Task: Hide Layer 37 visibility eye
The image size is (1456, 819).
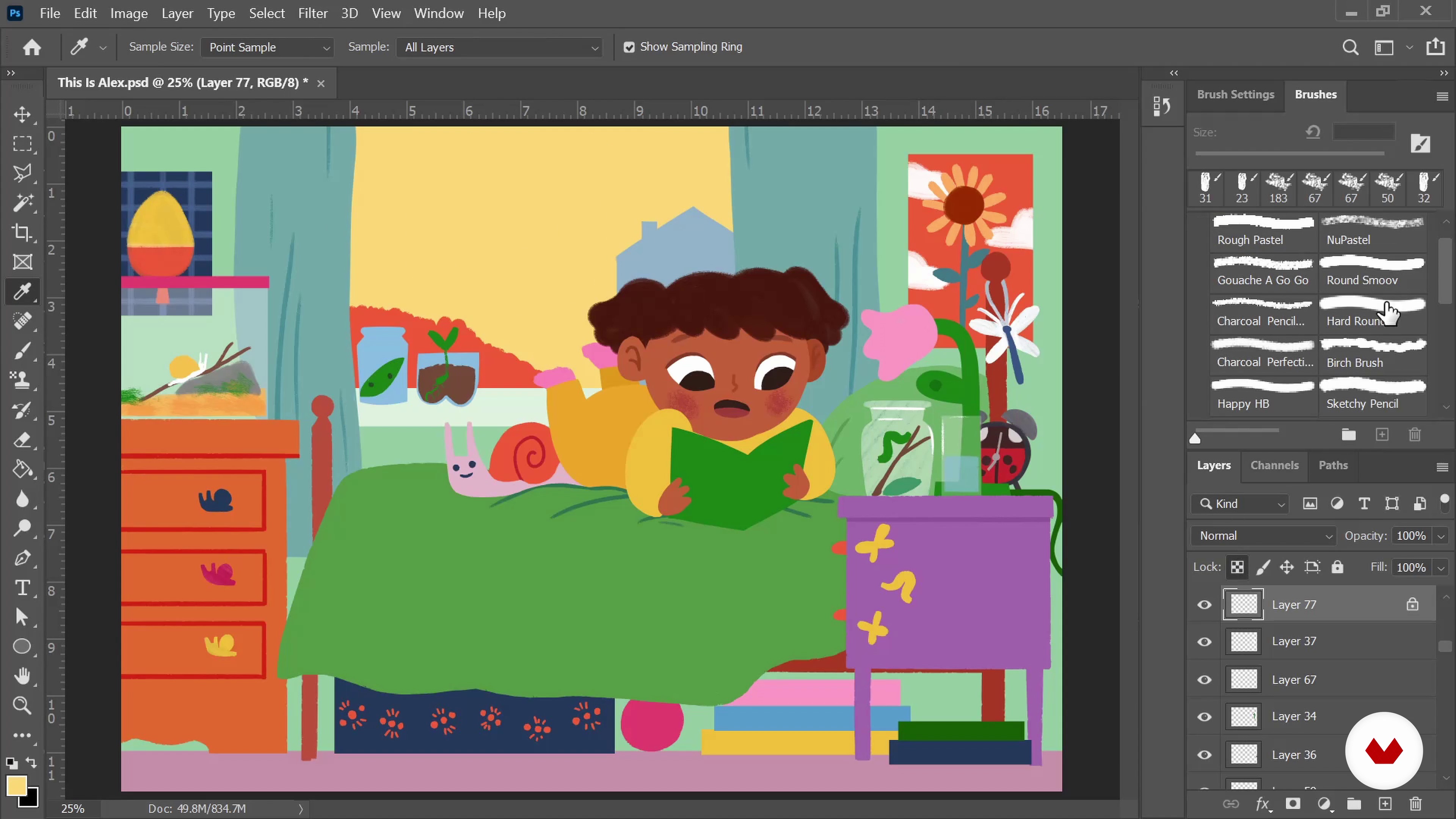Action: coord(1205,642)
